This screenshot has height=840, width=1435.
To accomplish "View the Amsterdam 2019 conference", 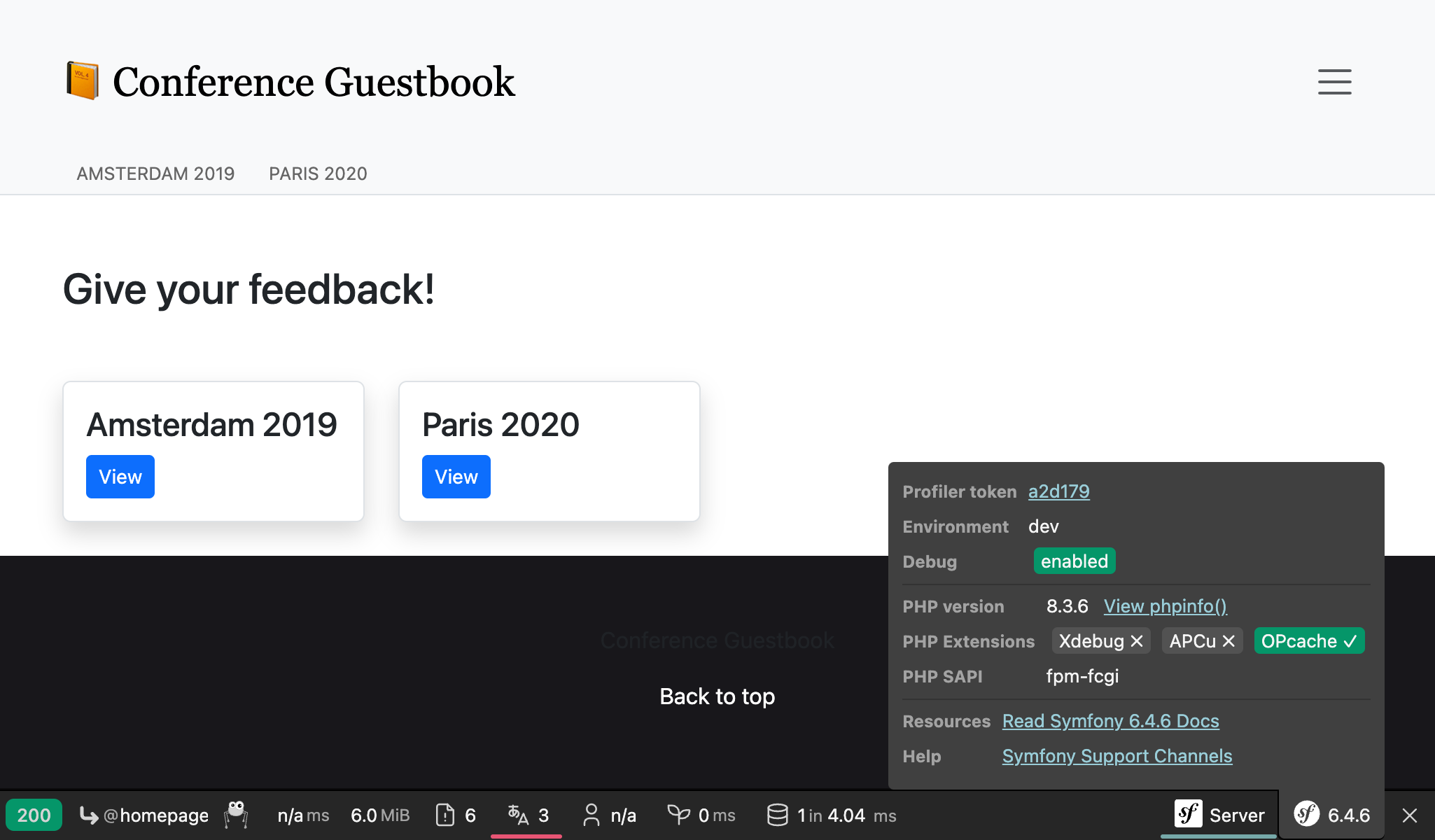I will click(x=120, y=477).
